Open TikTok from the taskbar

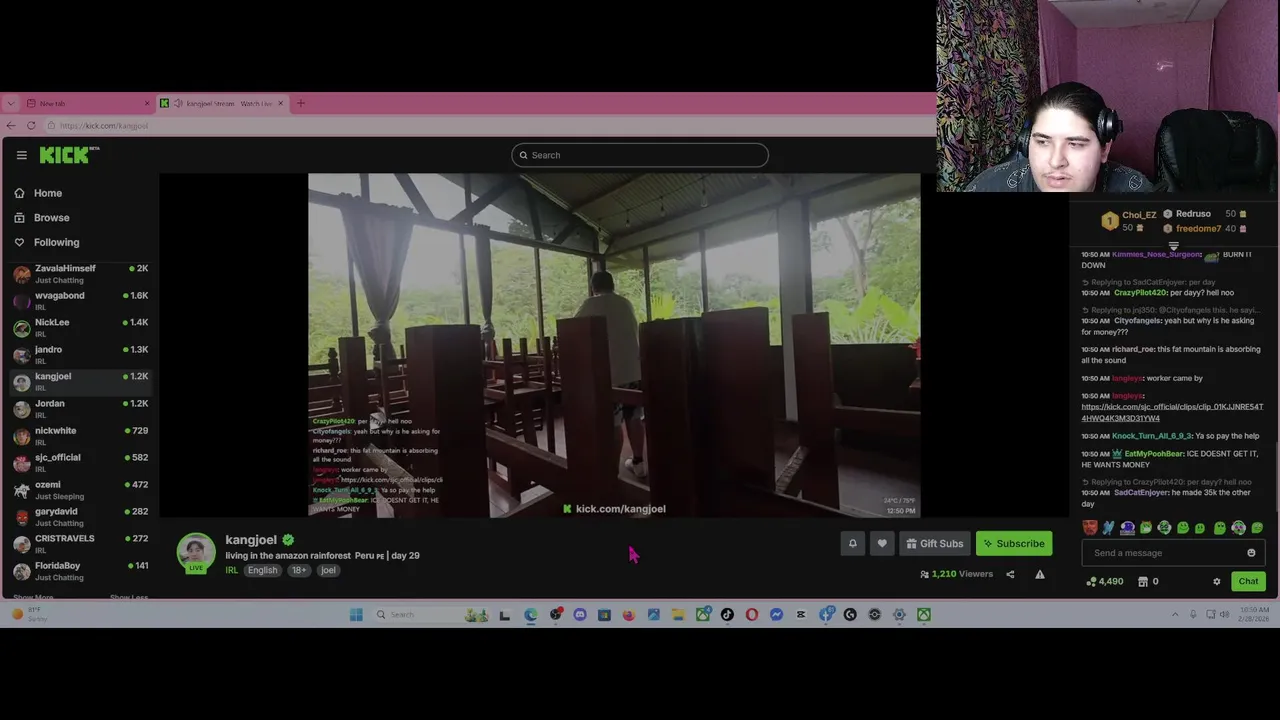727,615
